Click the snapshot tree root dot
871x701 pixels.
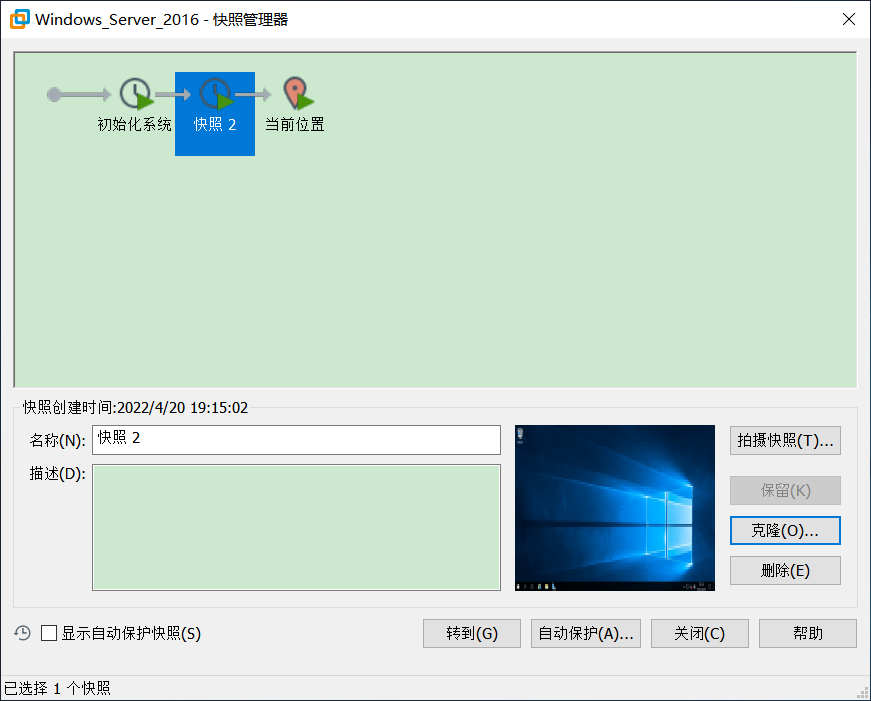(54, 94)
